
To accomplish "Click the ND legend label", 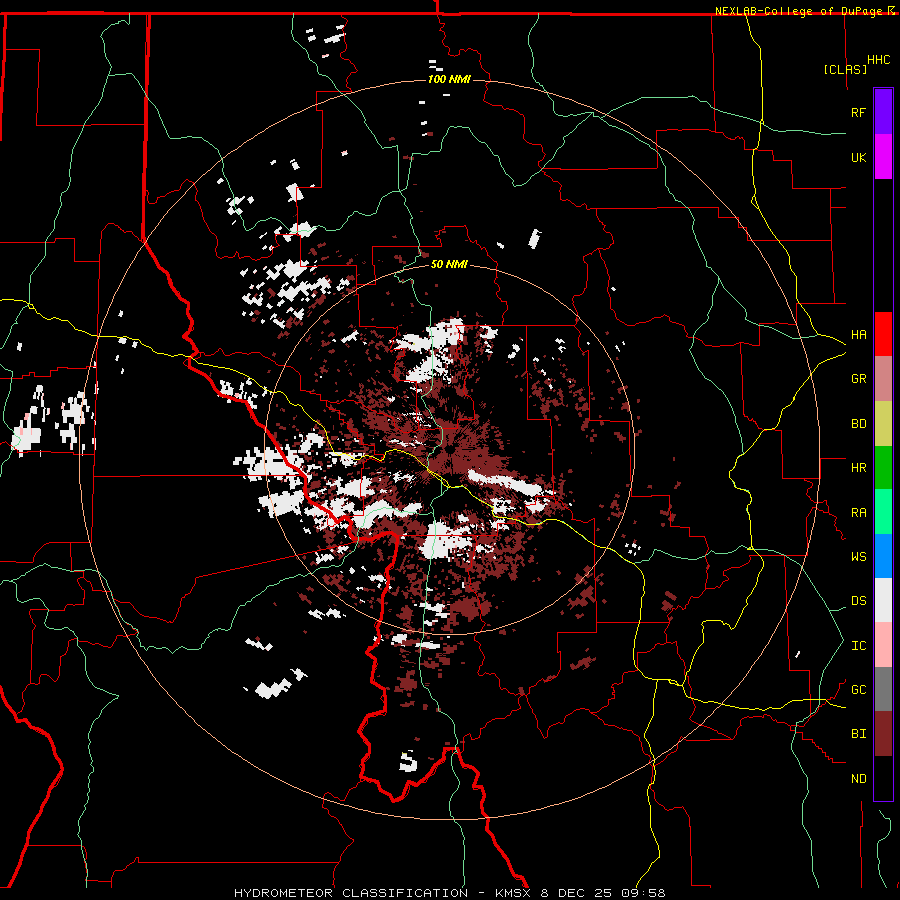I will pyautogui.click(x=858, y=779).
